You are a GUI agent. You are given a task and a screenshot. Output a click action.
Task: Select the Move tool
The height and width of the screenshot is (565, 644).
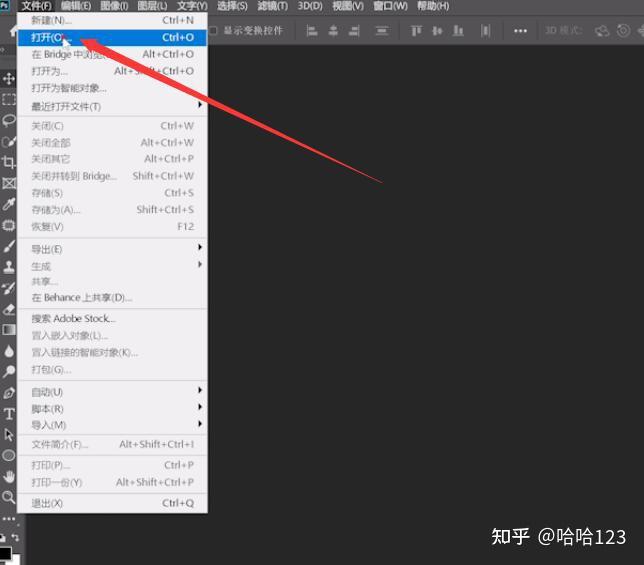click(9, 78)
